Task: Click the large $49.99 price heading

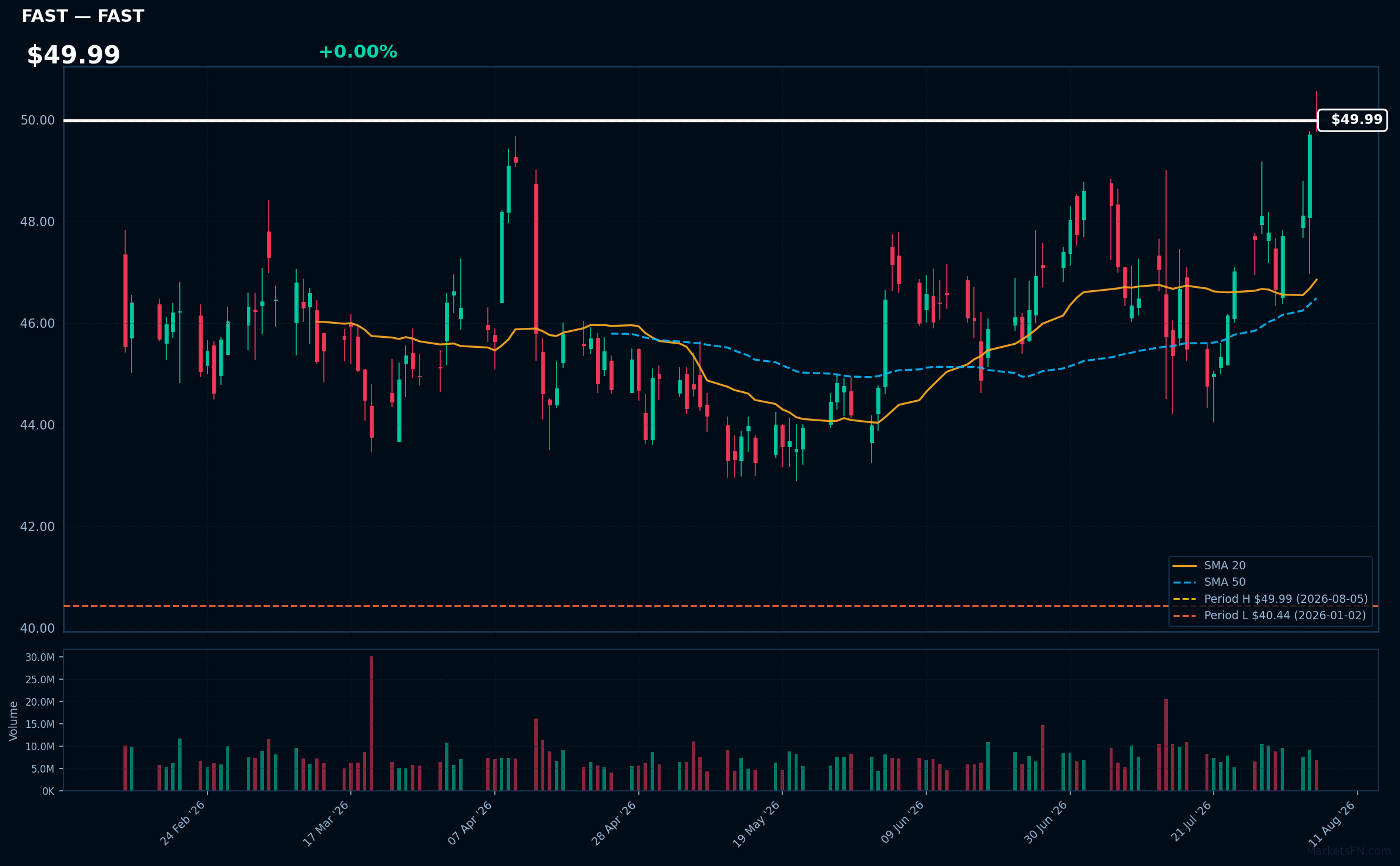Action: tap(73, 55)
